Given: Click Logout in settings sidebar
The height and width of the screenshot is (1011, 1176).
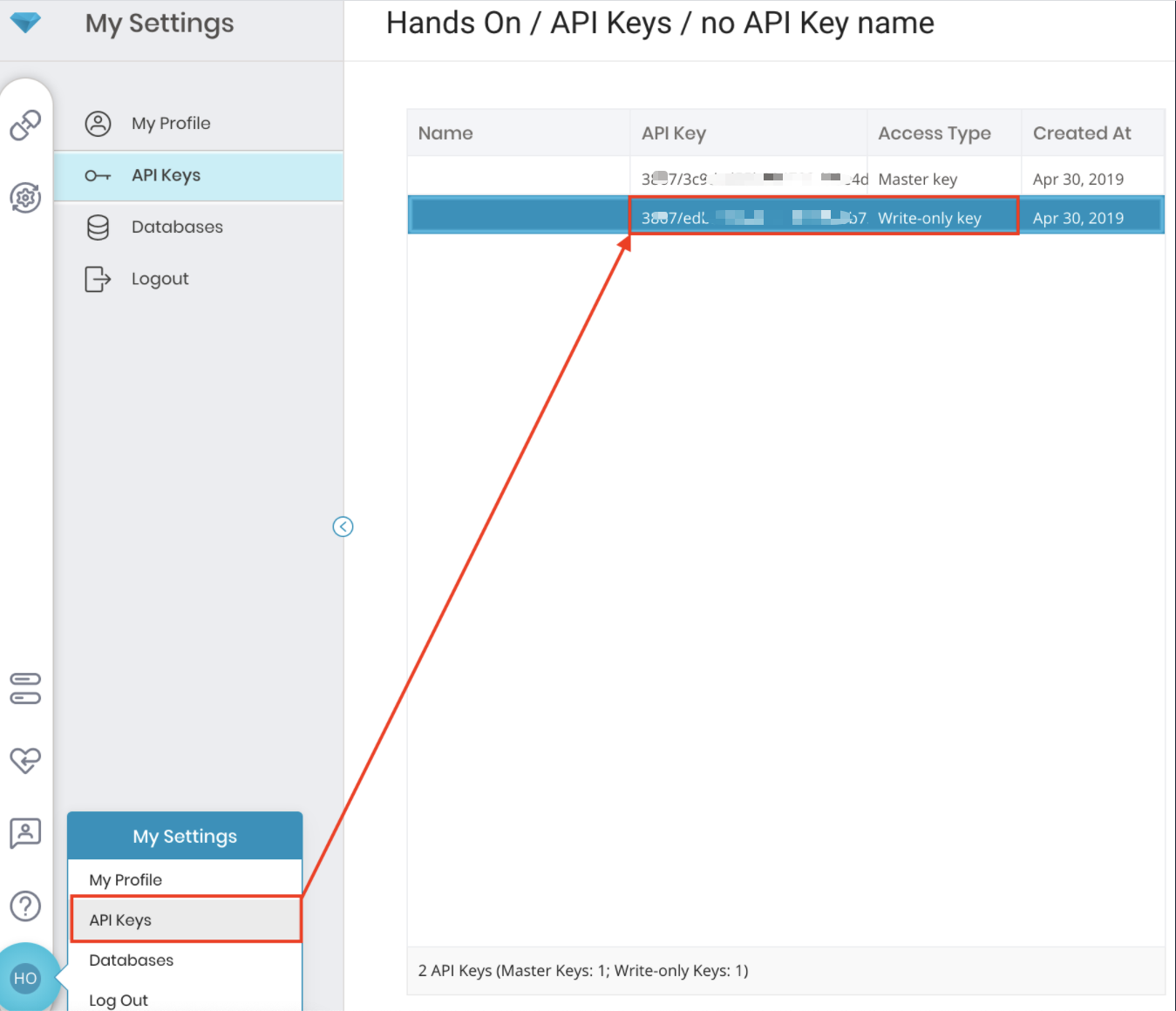Looking at the screenshot, I should coord(160,279).
